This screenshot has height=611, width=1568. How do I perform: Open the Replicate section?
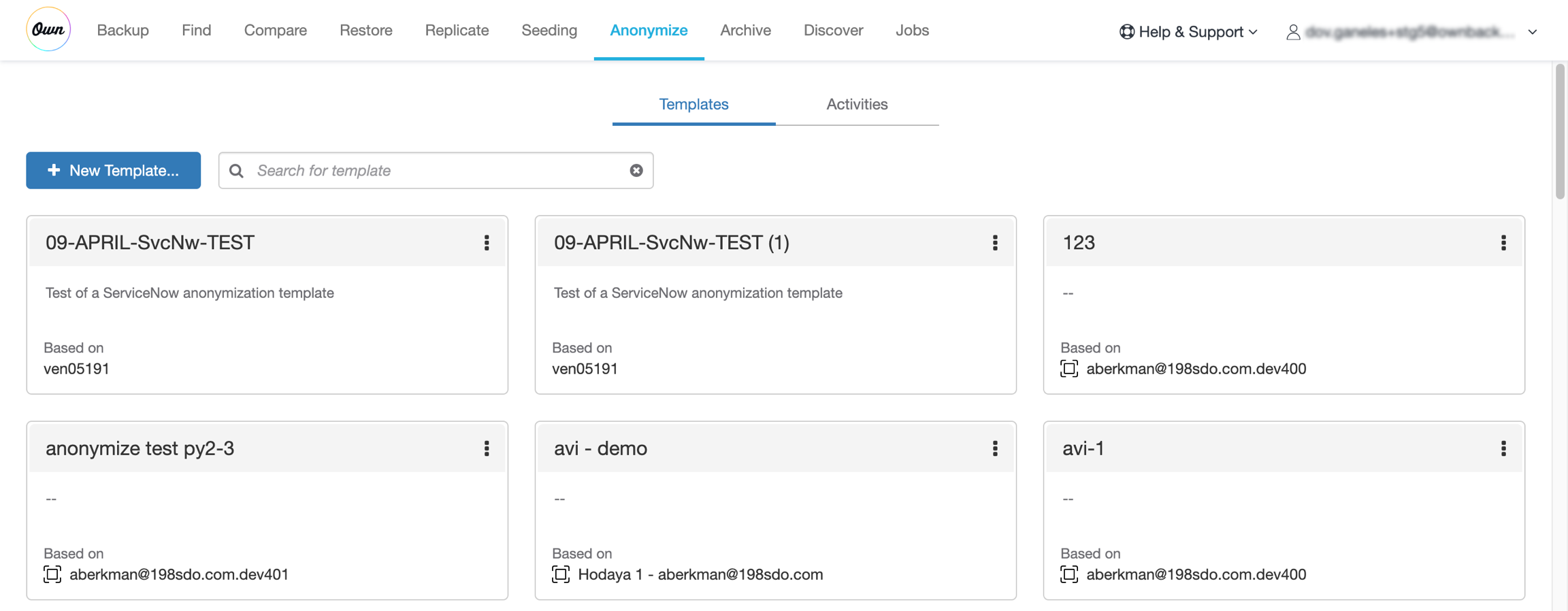point(457,30)
